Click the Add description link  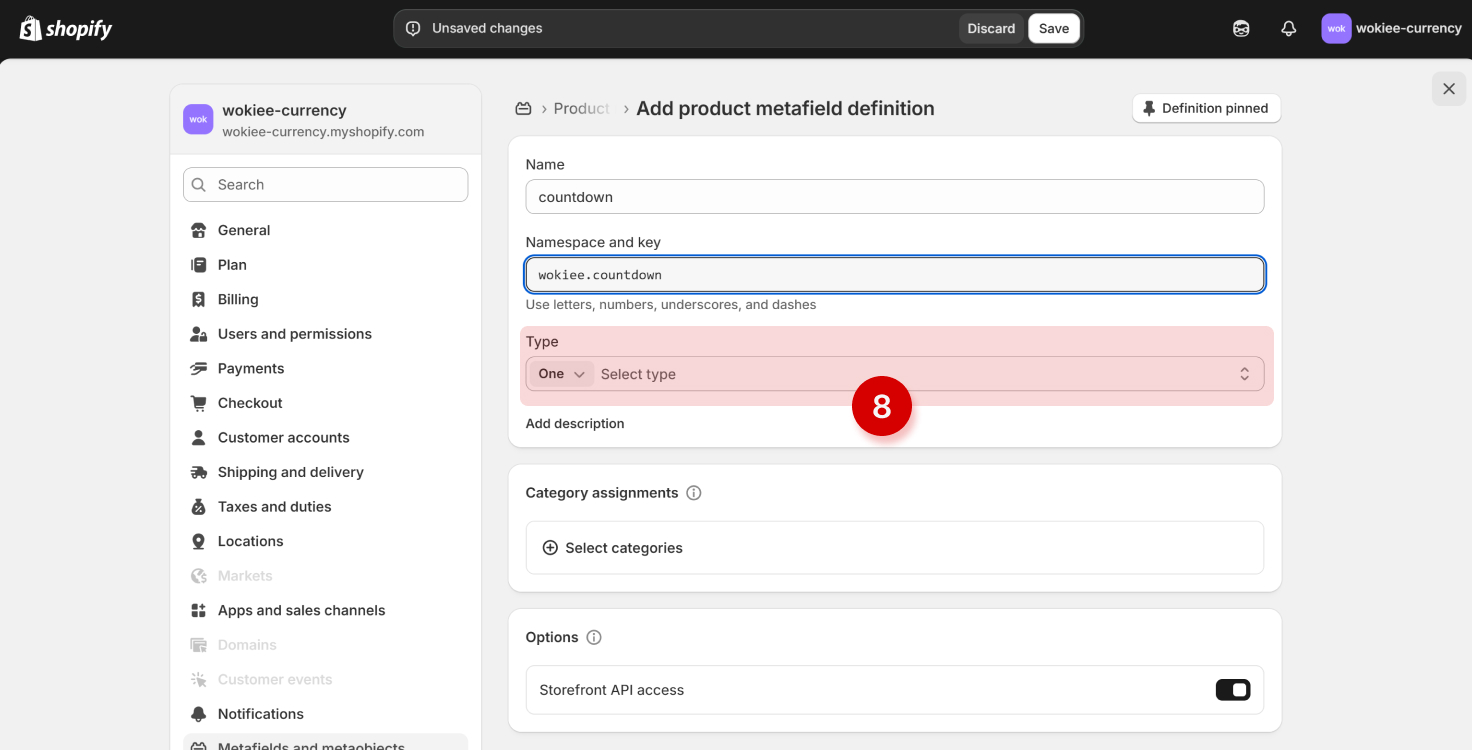575,424
